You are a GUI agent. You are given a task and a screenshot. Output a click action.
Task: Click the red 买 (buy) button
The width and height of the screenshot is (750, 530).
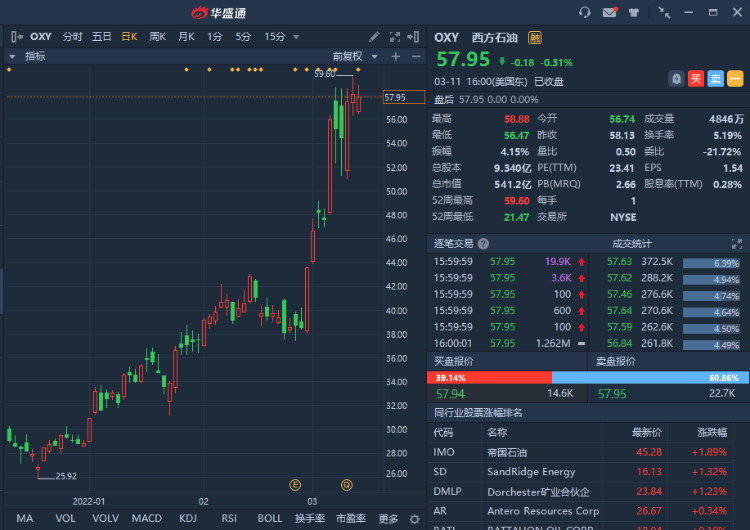point(697,78)
